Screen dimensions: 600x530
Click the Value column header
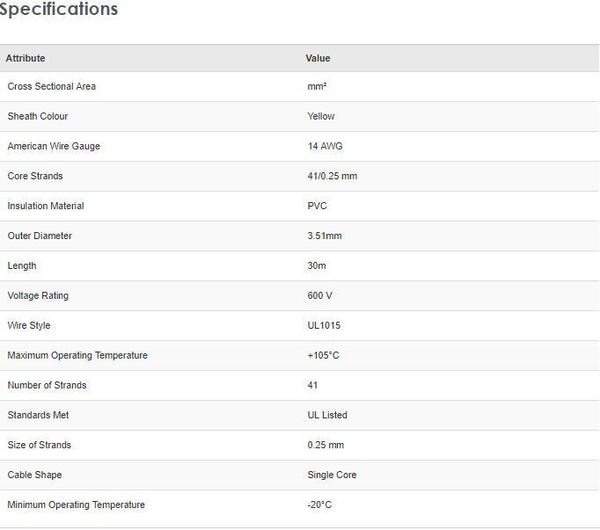pyautogui.click(x=318, y=59)
